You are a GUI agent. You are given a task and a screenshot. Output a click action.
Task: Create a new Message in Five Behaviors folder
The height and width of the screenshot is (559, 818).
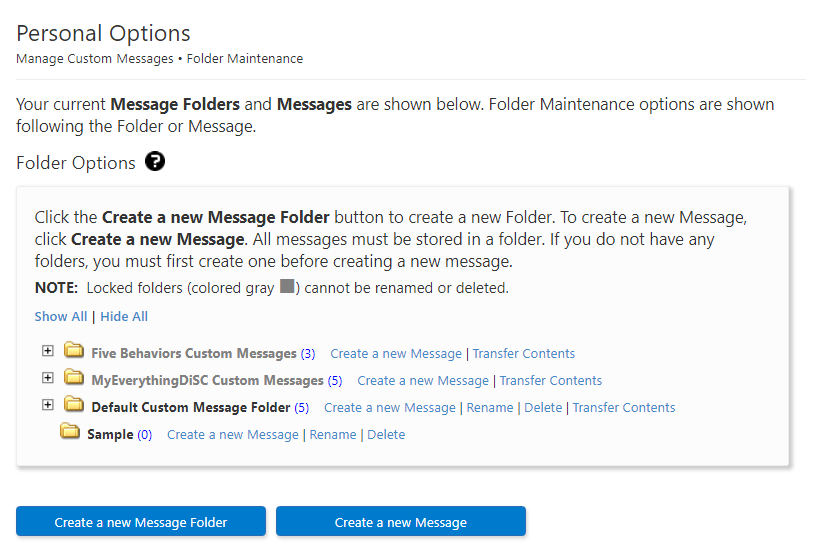pyautogui.click(x=396, y=354)
